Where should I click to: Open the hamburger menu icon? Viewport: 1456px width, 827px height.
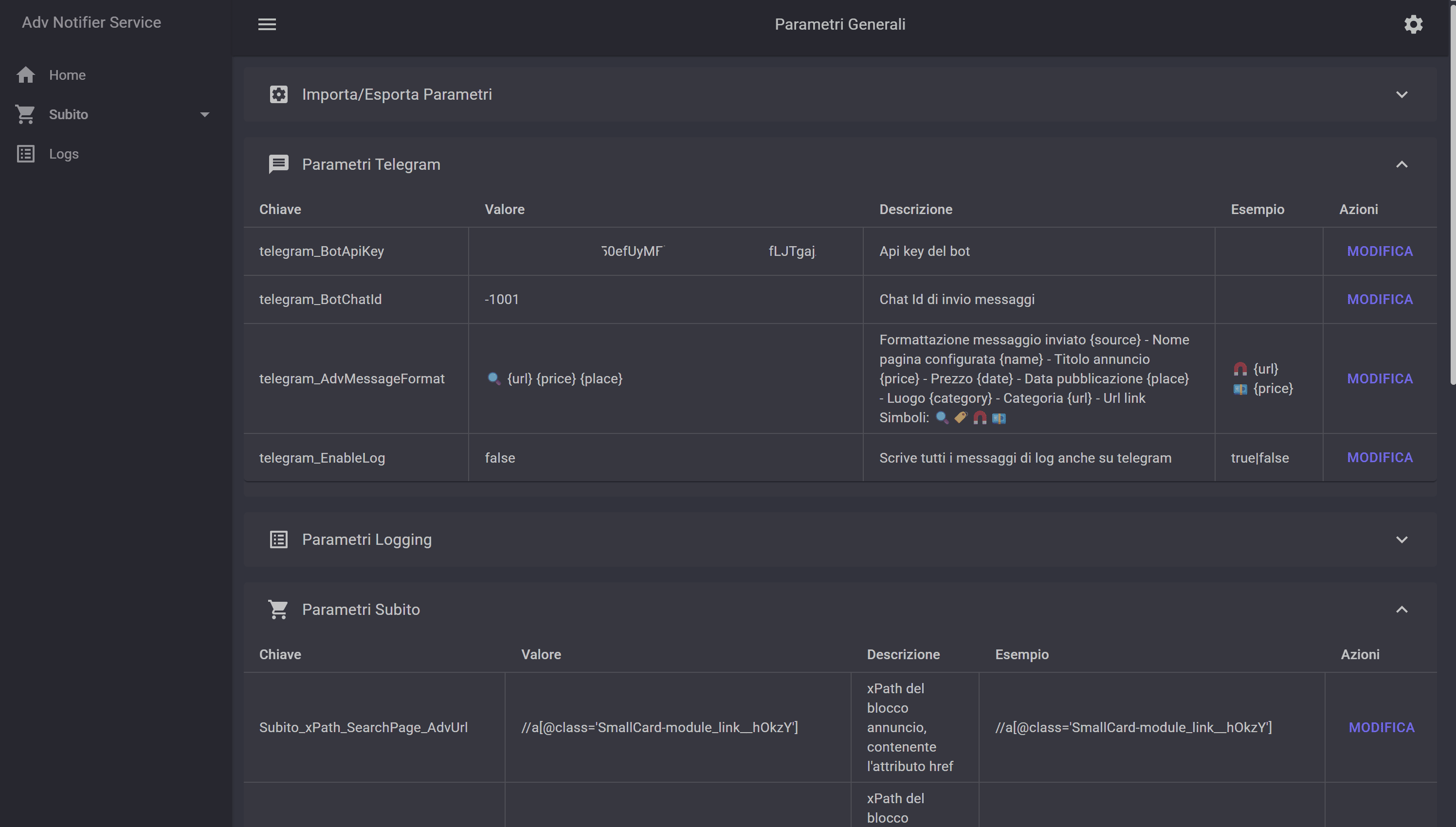(267, 24)
